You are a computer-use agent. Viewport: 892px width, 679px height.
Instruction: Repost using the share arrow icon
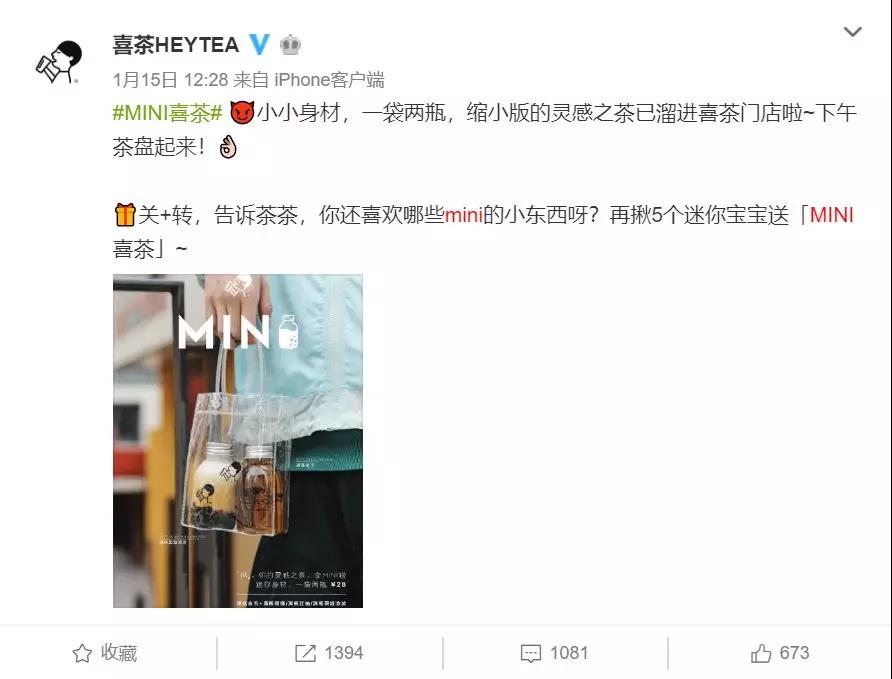[305, 653]
